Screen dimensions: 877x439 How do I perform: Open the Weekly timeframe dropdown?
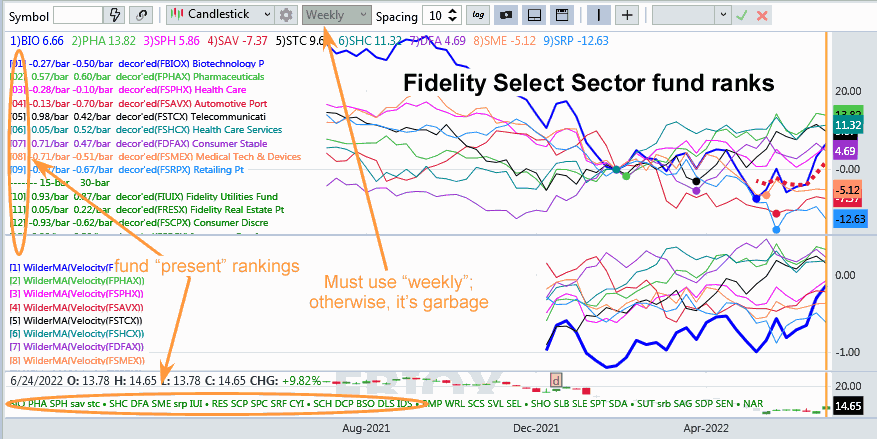337,15
